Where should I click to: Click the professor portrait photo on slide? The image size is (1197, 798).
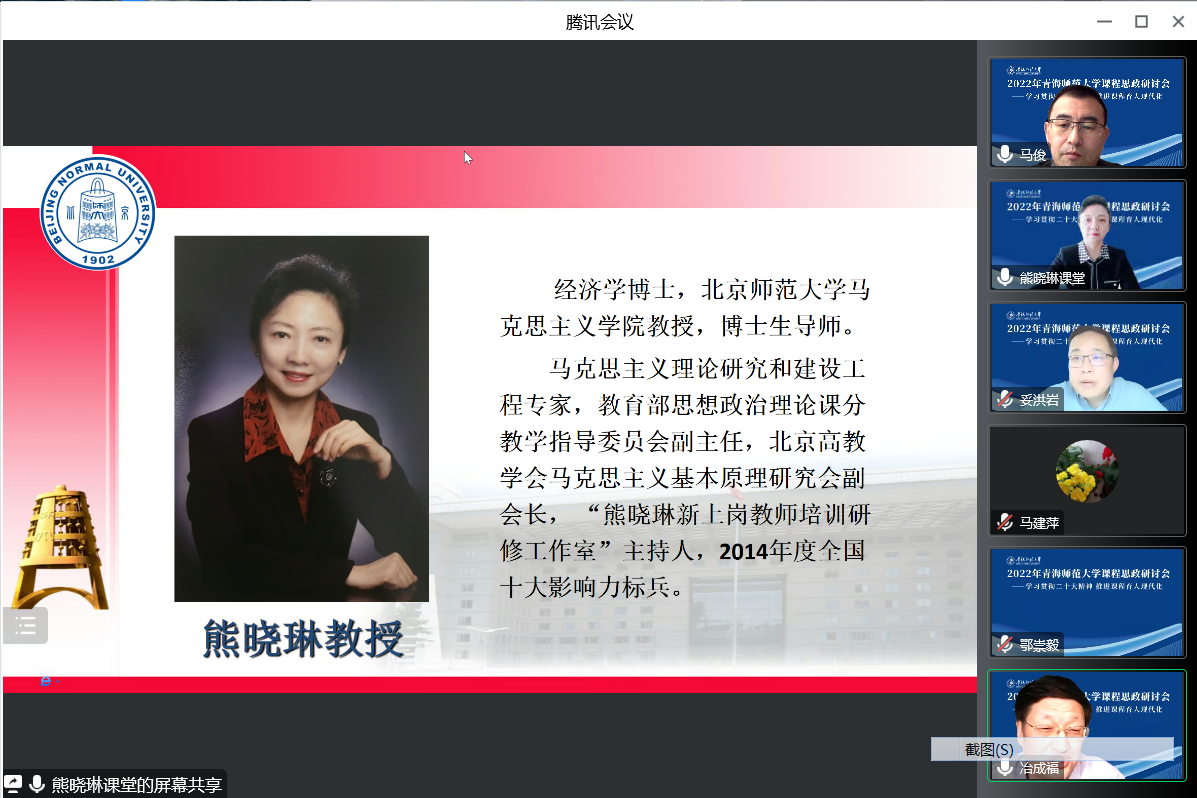pos(301,418)
